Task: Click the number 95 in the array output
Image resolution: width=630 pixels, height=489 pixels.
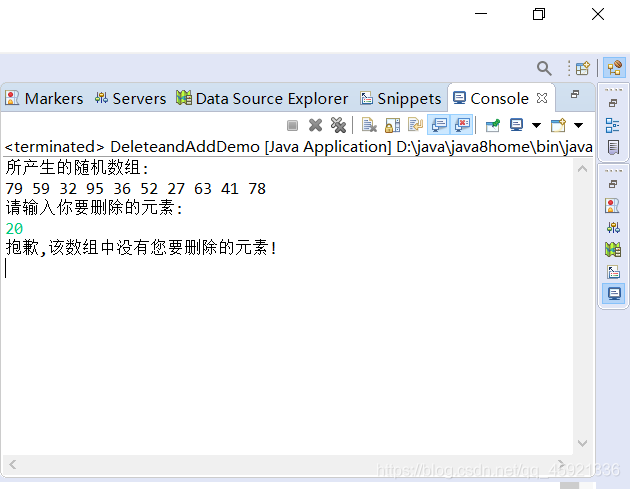Action: (x=95, y=188)
